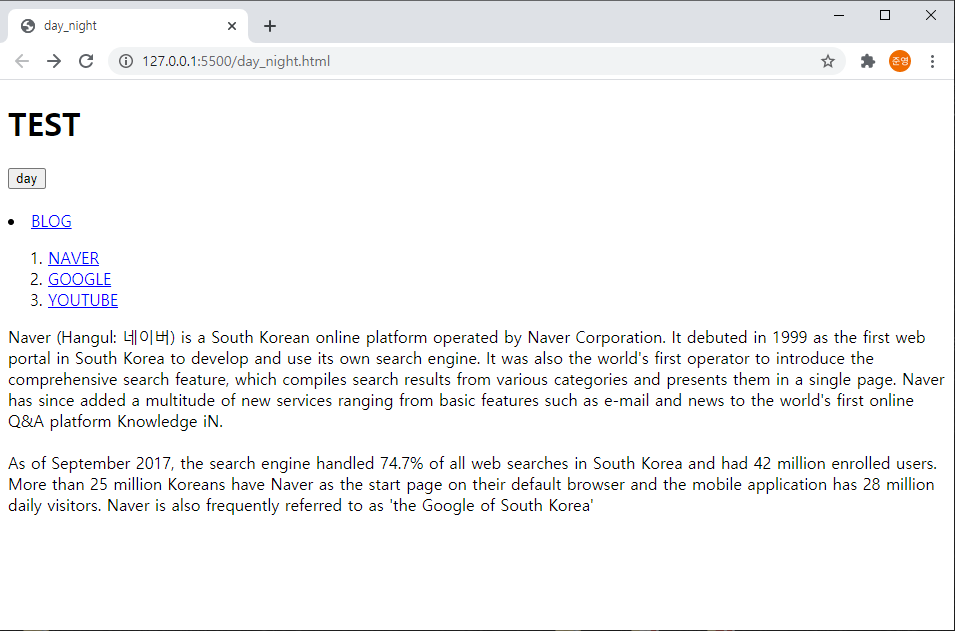
Task: Open Chrome's three-dot menu
Action: pos(932,61)
